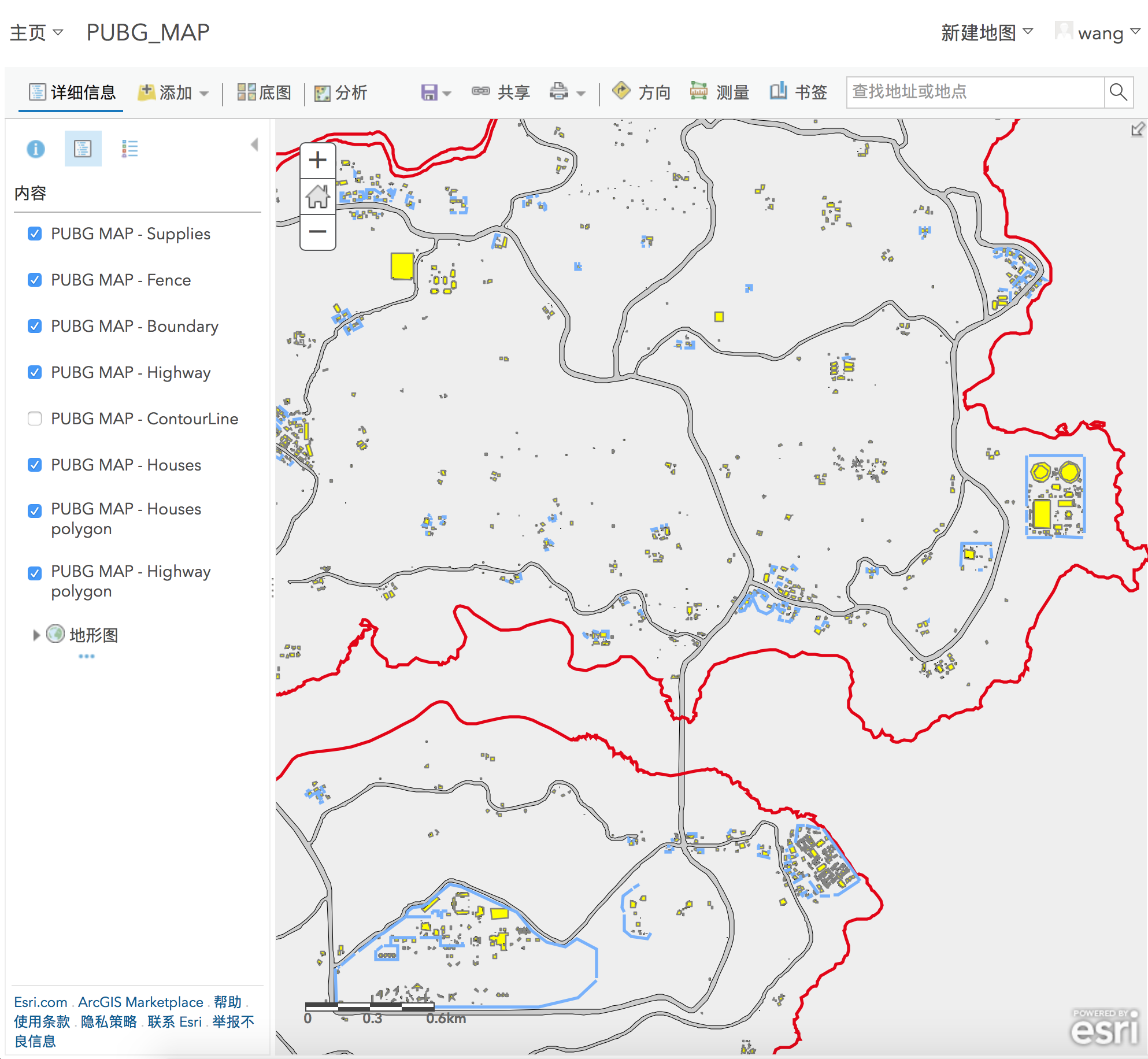Show the legend list icon
This screenshot has width=1148, height=1059.
click(129, 149)
